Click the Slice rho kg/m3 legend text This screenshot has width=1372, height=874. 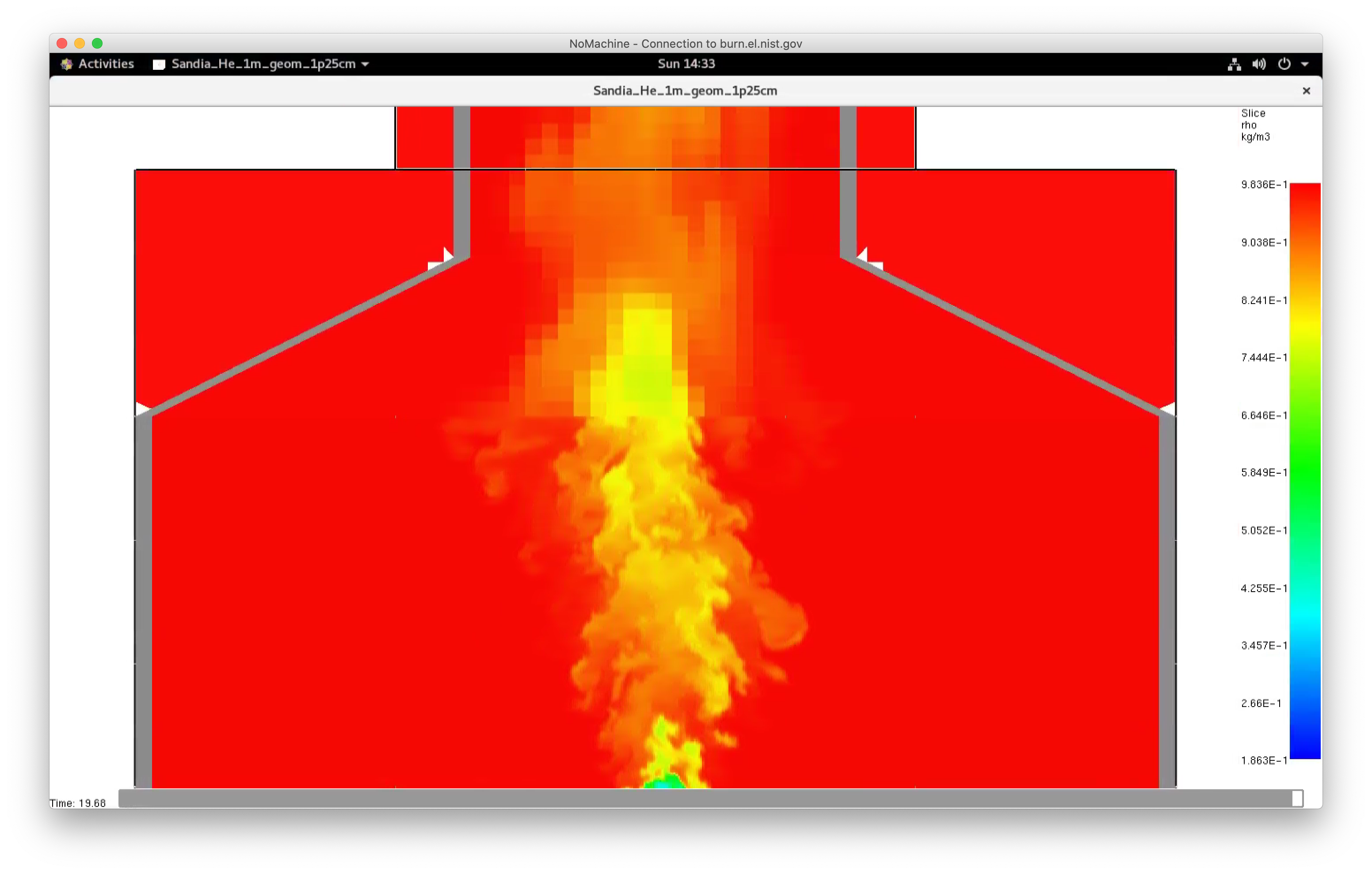1254,125
